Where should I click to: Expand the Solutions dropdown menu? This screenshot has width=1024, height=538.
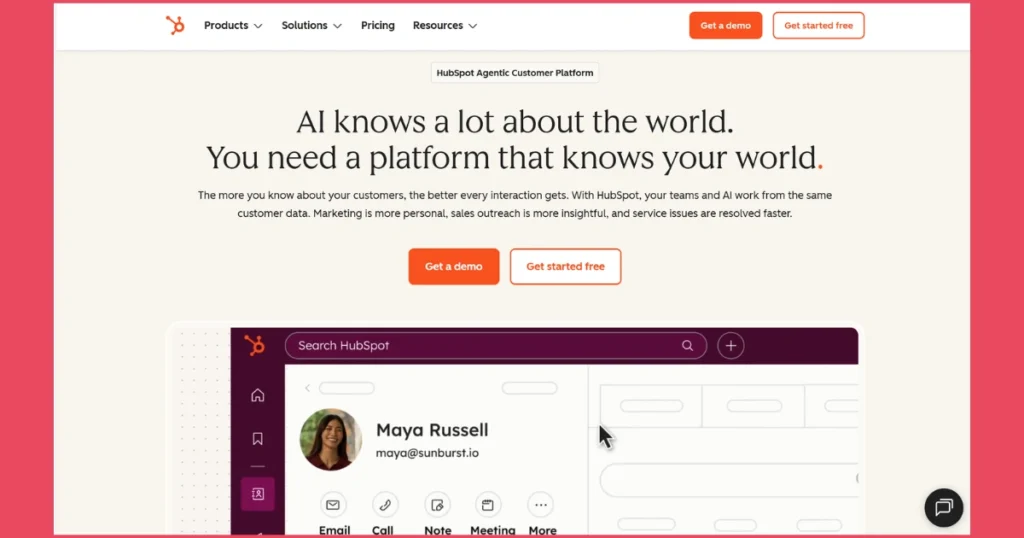[312, 25]
